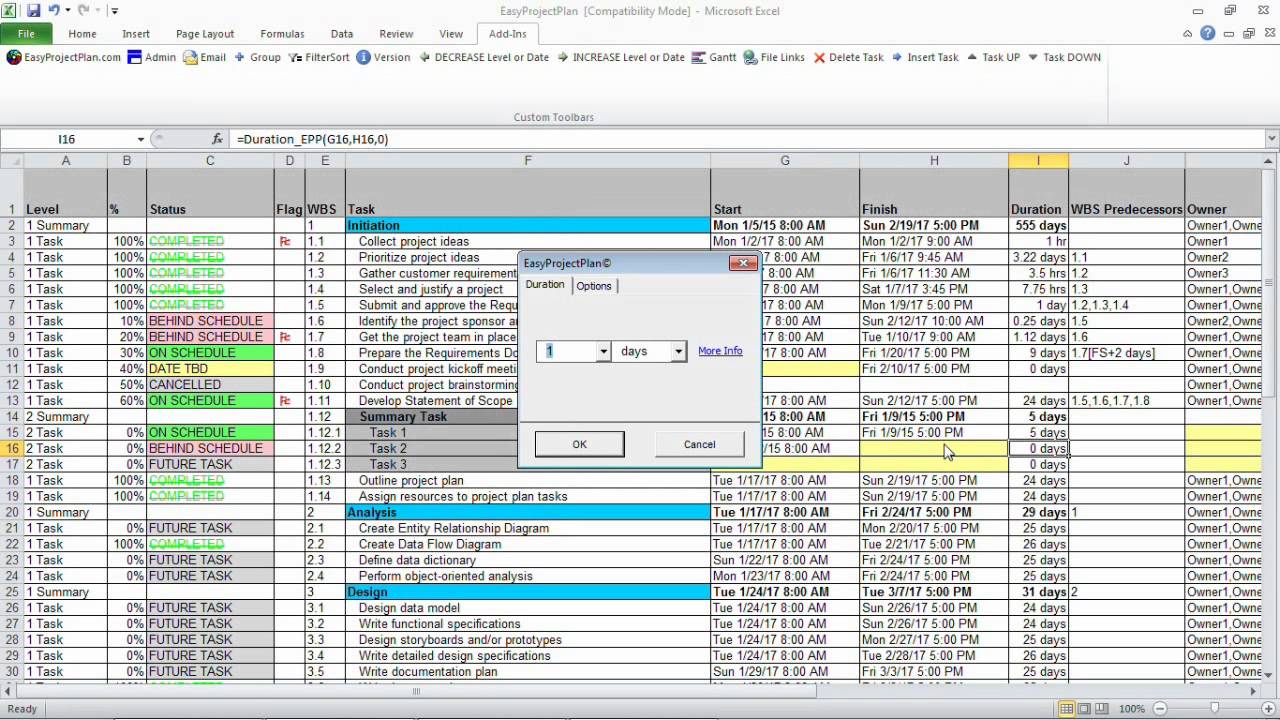
Task: Click the Email toolbar button
Action: 205,57
